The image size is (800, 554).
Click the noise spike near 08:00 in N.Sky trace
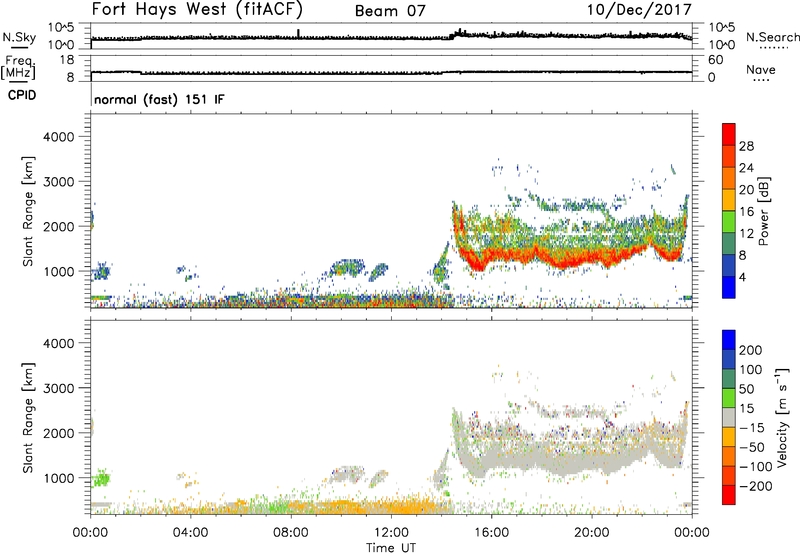[x=298, y=33]
